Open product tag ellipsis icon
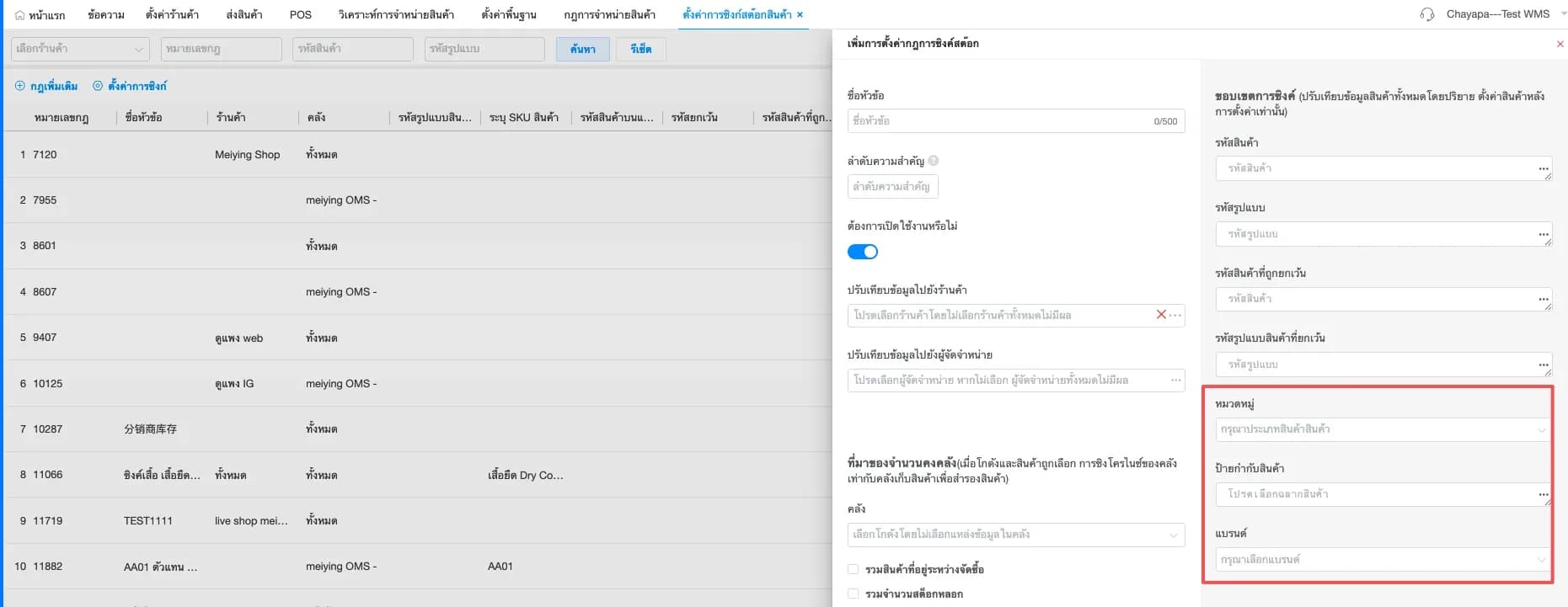The width and height of the screenshot is (1568, 607). coord(1544,494)
